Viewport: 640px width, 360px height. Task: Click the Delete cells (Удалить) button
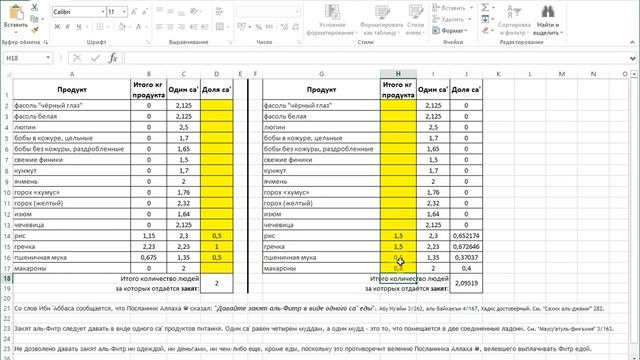point(451,19)
